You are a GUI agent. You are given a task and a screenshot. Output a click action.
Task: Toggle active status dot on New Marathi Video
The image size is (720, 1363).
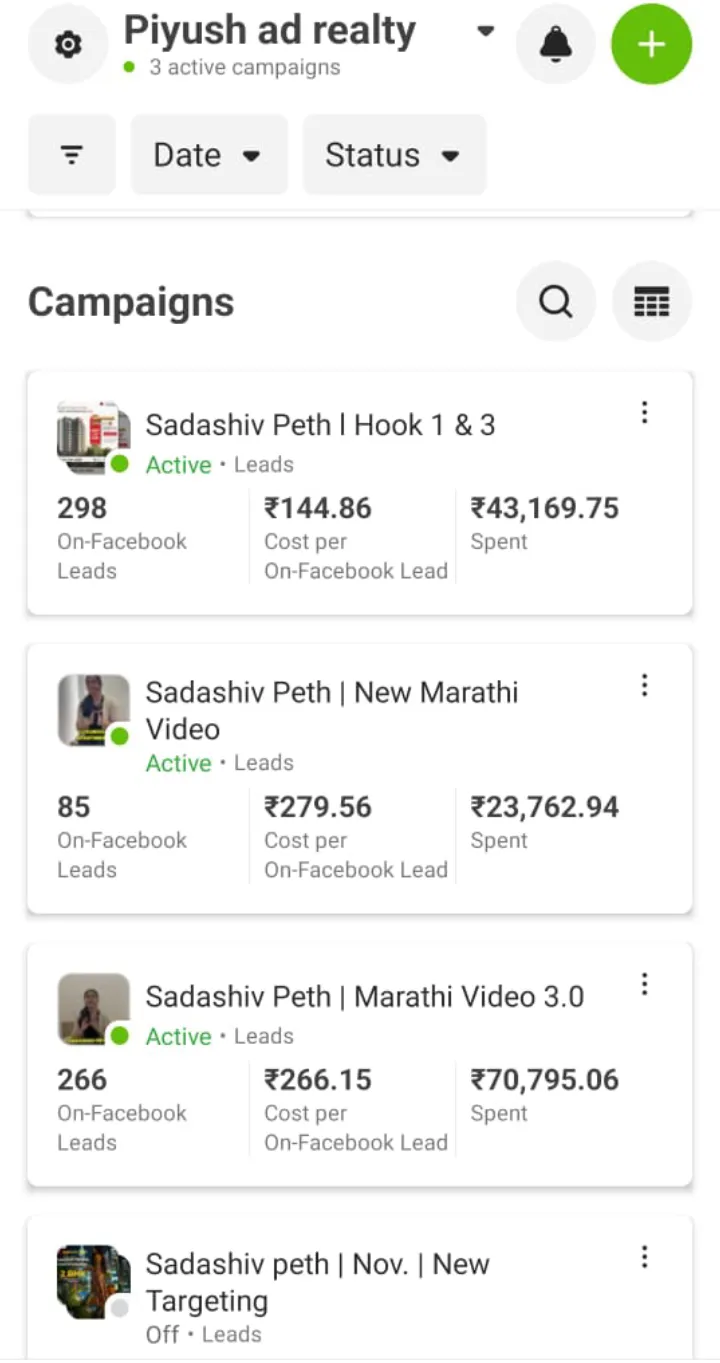(x=120, y=737)
